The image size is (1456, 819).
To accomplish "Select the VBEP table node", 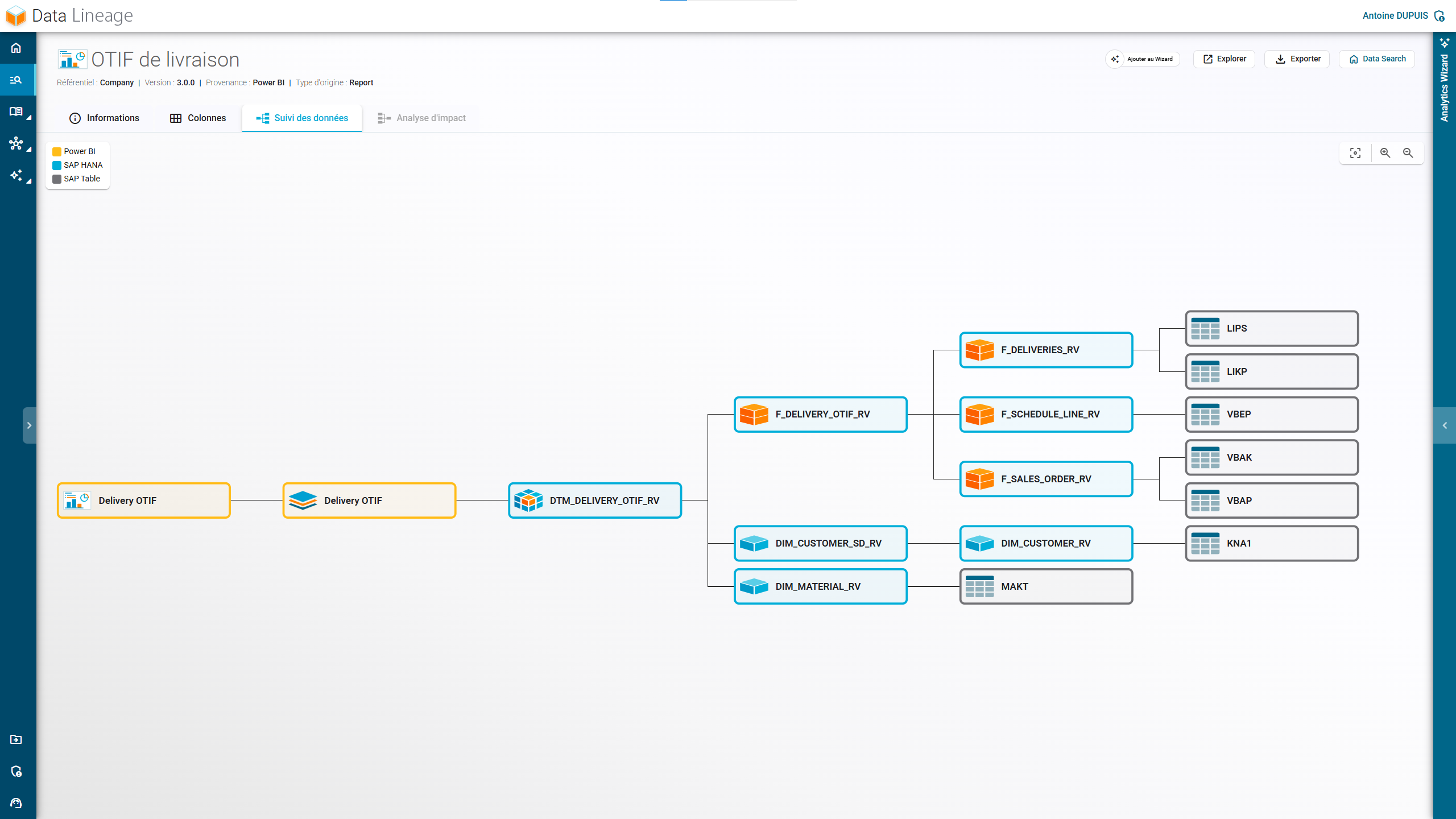I will pyautogui.click(x=1272, y=415).
